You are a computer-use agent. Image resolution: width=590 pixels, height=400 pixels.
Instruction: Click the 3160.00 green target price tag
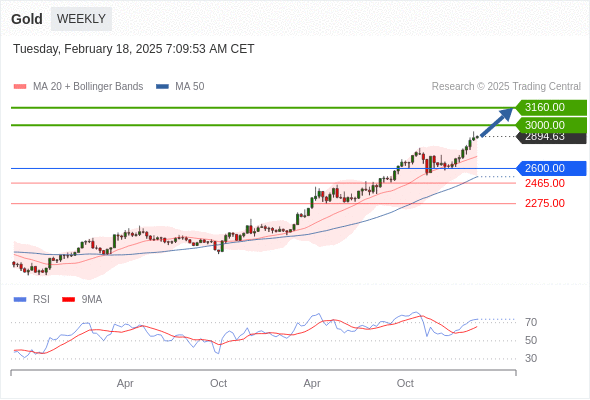(x=551, y=108)
